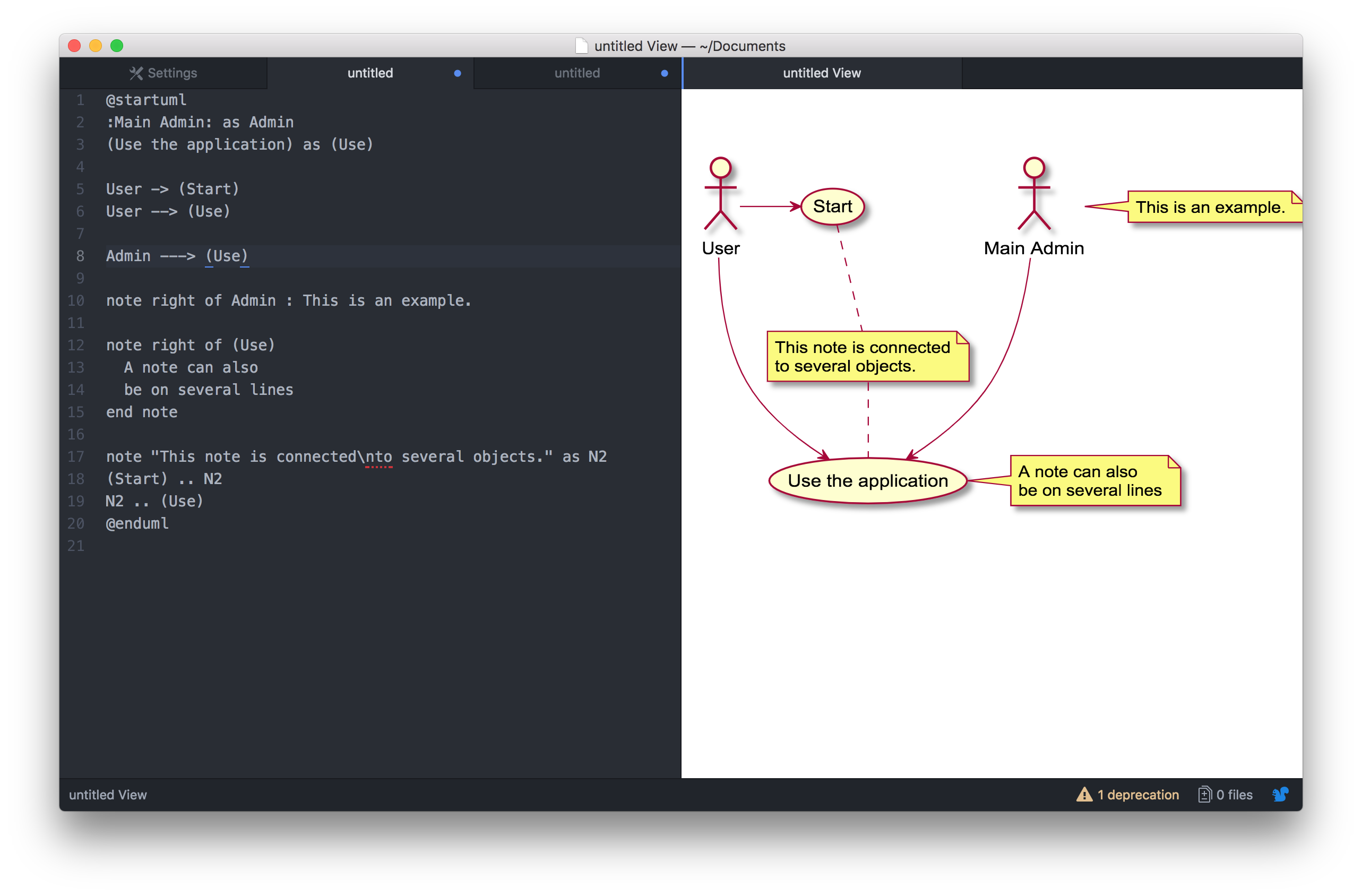Click the diff document icon beside 0 files
The width and height of the screenshot is (1362, 896).
coord(1205,795)
